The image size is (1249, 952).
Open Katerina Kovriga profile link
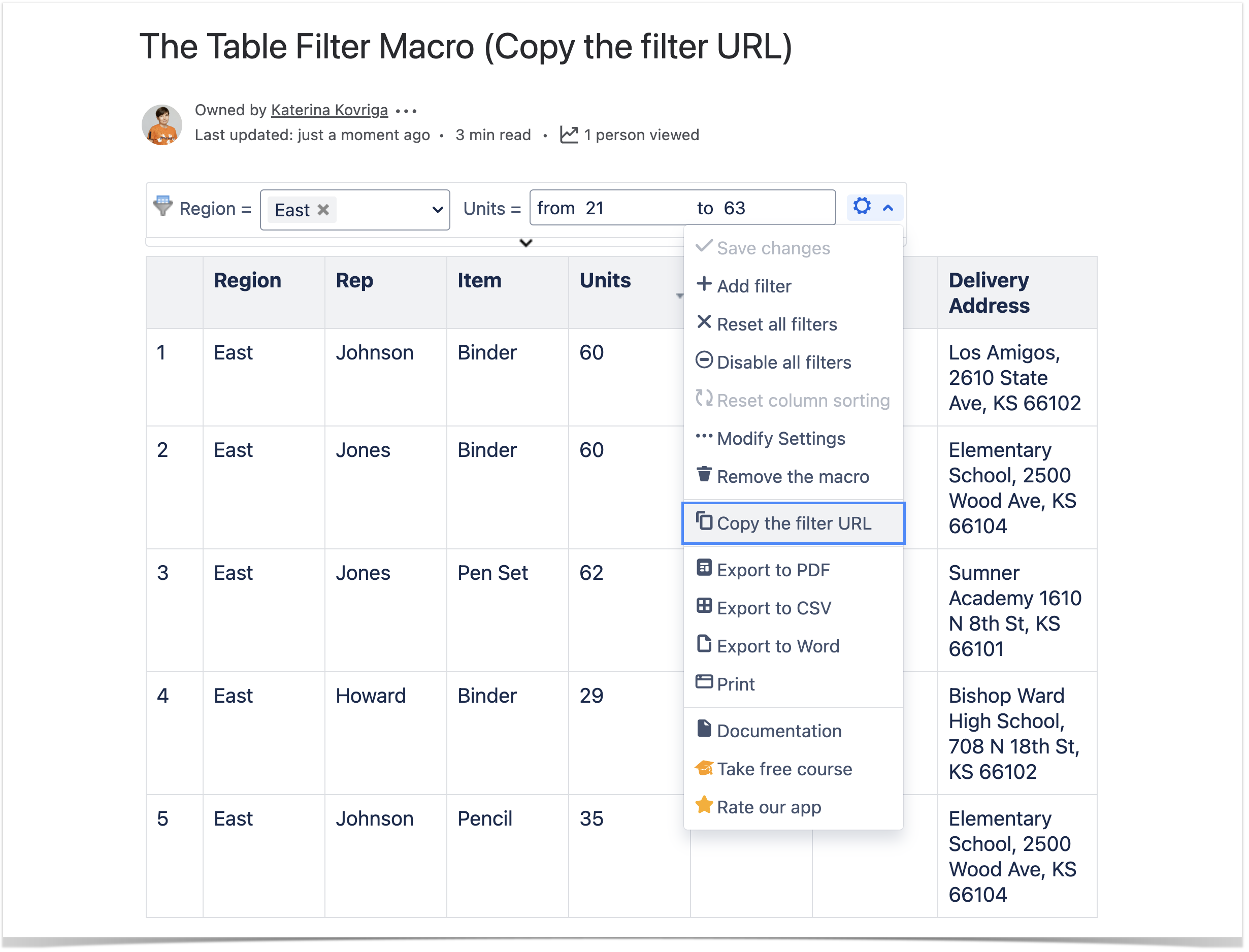(x=329, y=110)
